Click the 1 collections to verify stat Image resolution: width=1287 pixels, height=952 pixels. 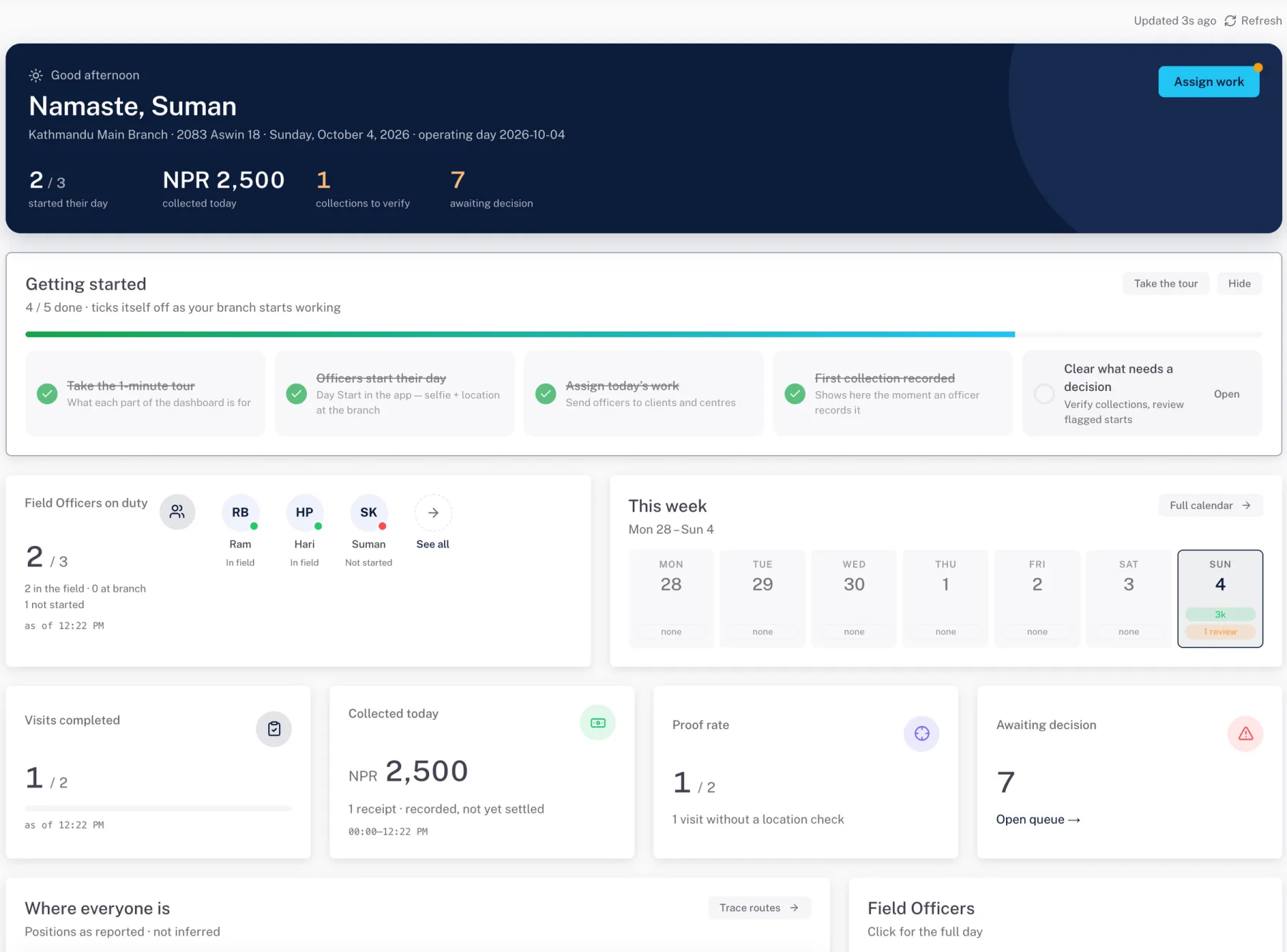363,189
